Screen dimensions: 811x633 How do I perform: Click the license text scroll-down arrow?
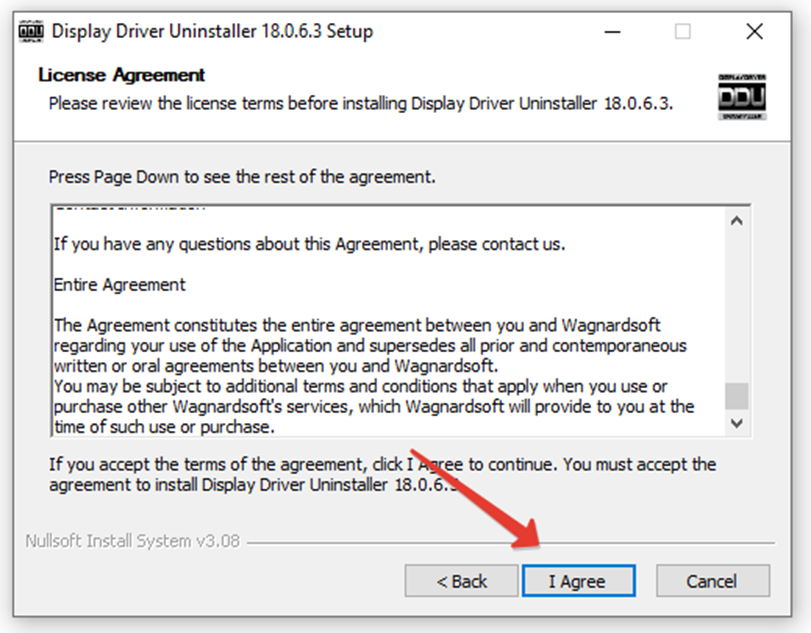[737, 423]
